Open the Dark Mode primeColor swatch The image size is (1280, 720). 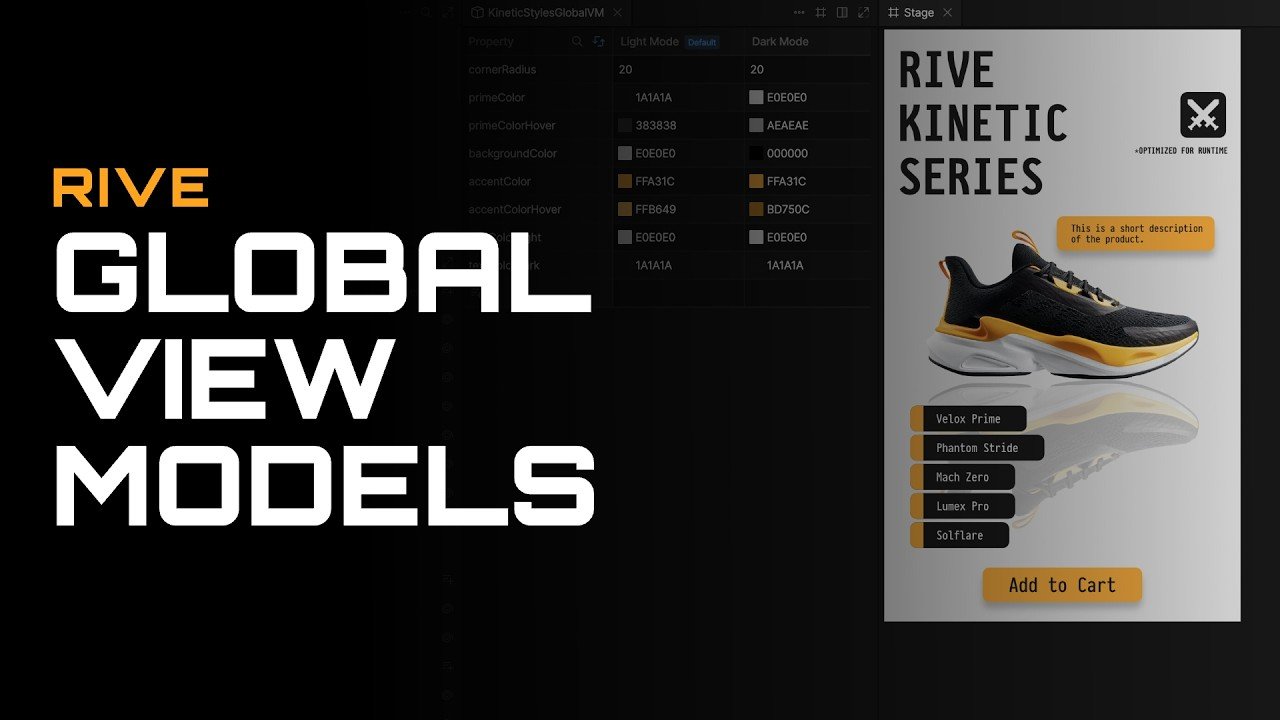click(756, 98)
